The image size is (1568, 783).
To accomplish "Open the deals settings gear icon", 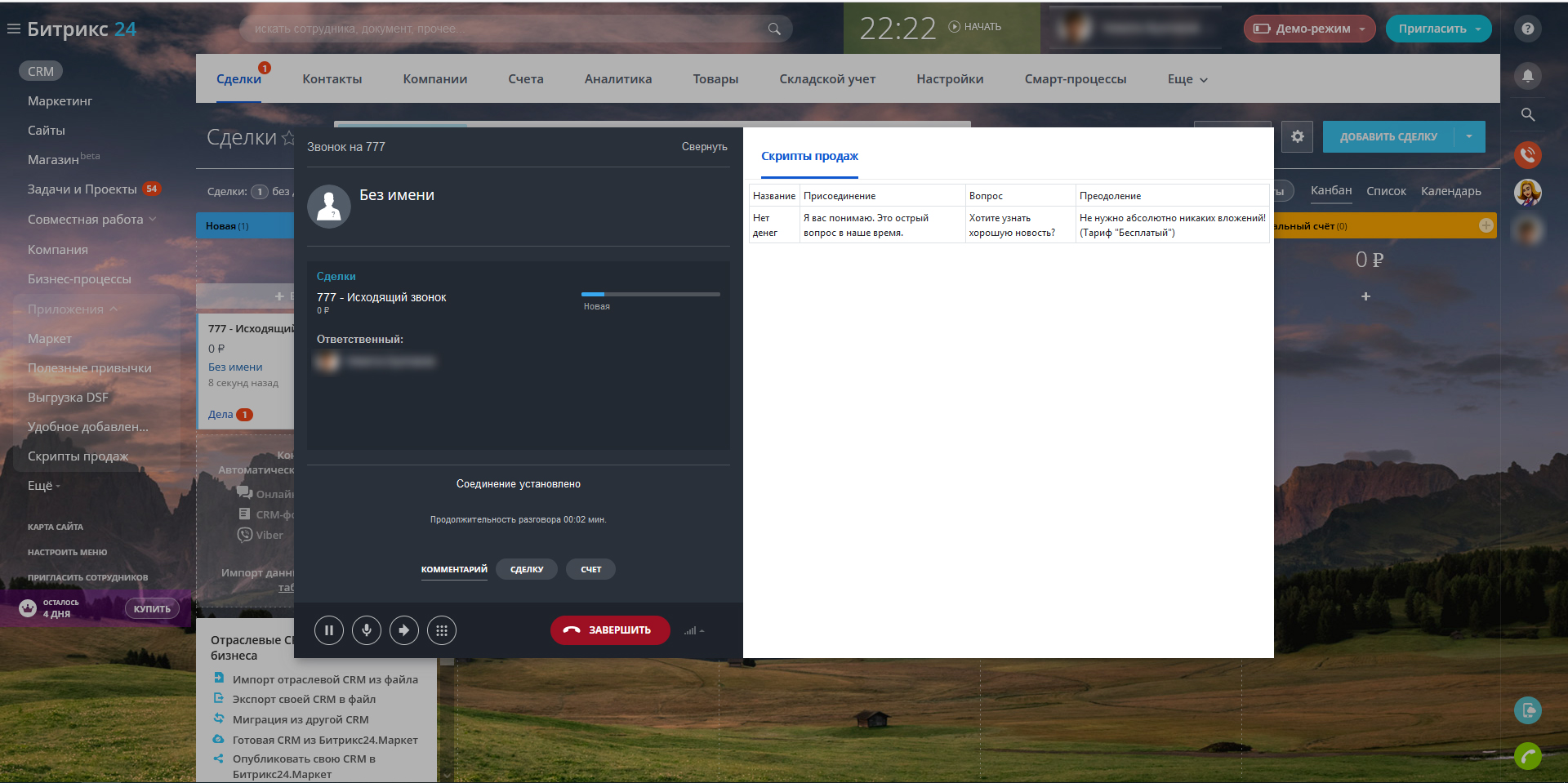I will click(1297, 136).
